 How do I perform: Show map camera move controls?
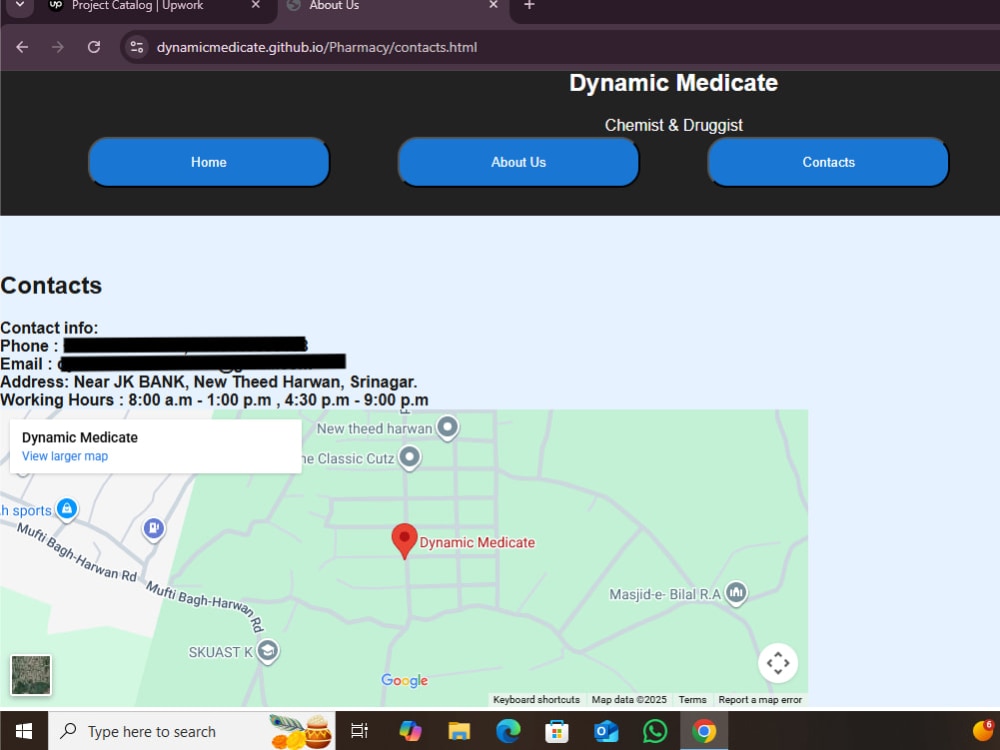778,663
